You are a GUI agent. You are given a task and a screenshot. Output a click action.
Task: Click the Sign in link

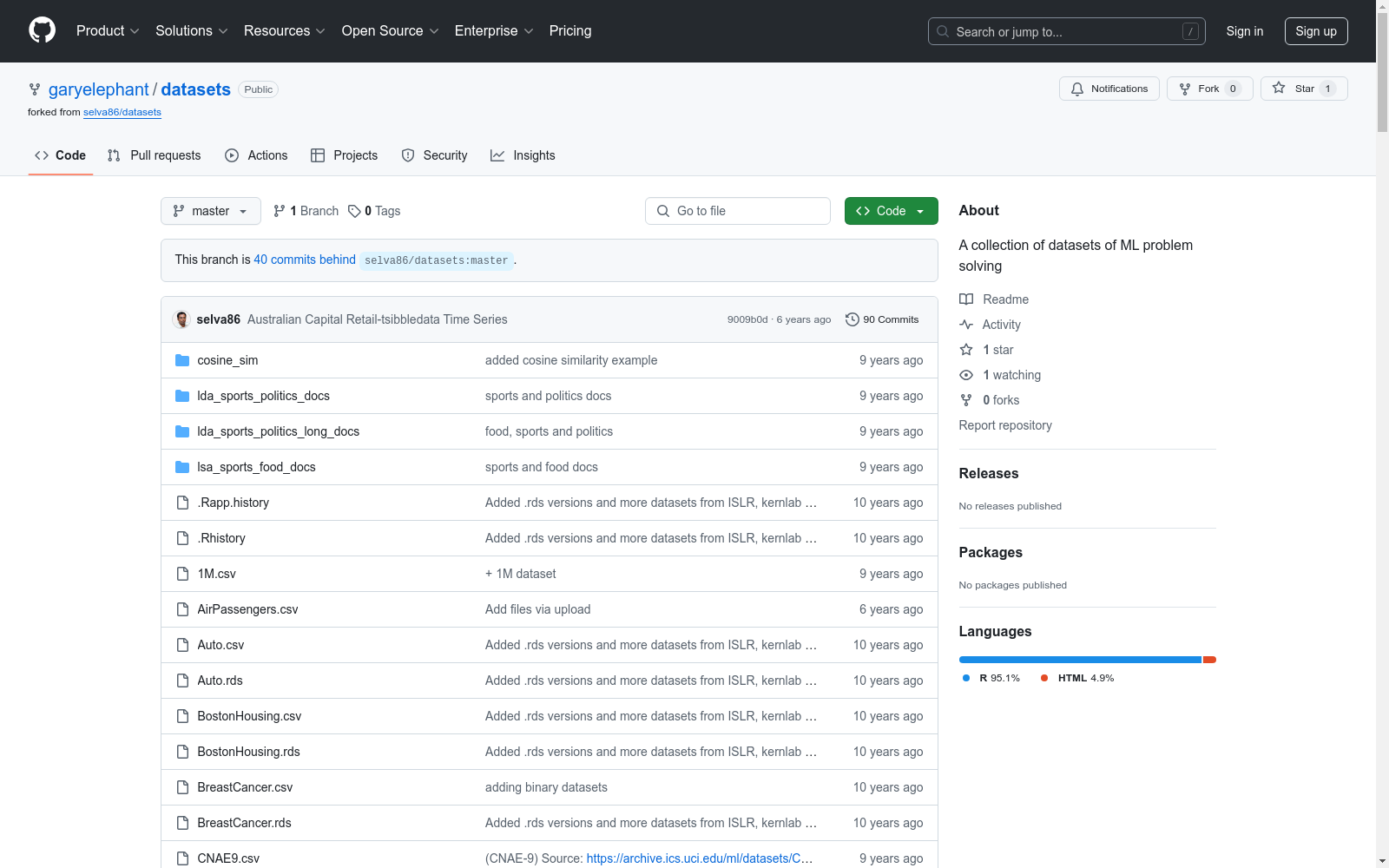[1245, 31]
